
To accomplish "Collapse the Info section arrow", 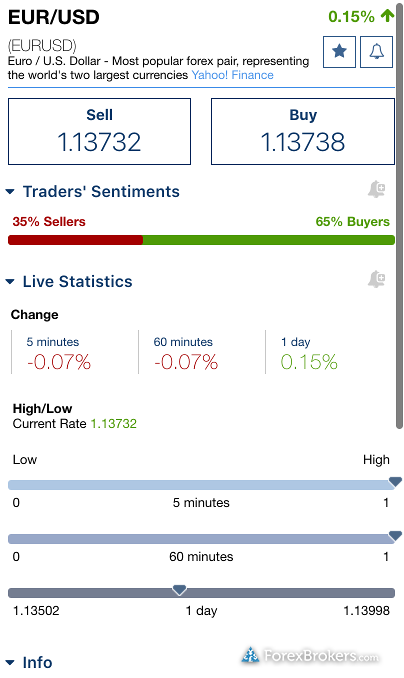I will coord(10,662).
